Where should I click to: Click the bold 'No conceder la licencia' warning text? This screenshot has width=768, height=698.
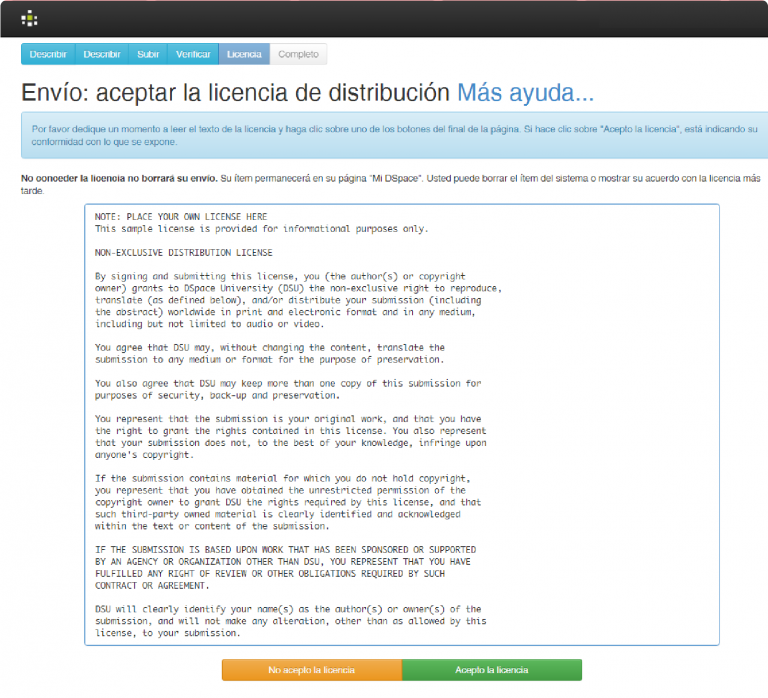point(118,177)
